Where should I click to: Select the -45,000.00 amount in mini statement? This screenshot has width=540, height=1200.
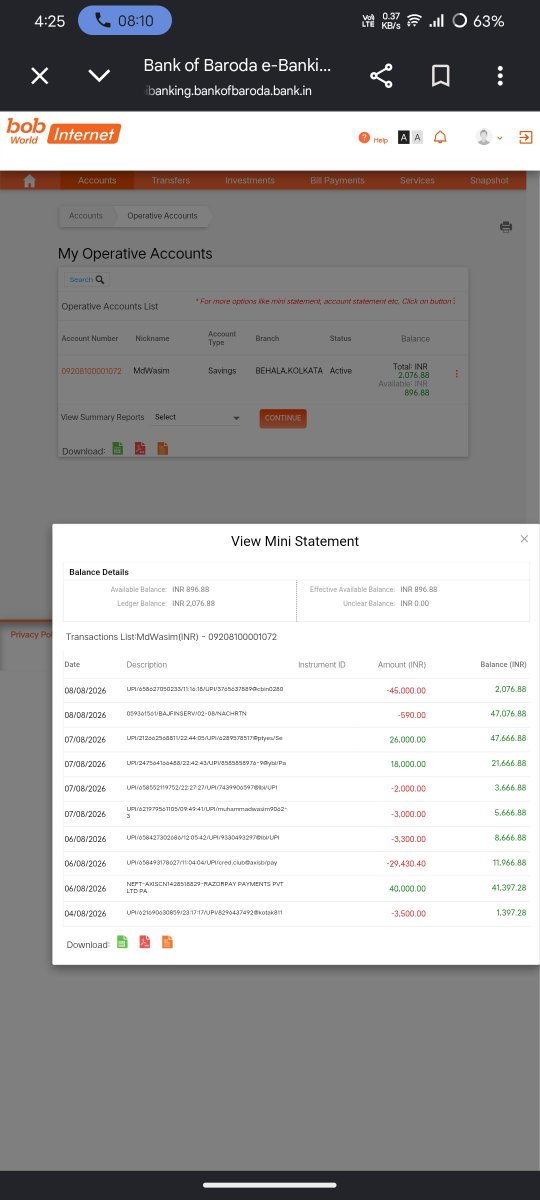[406, 690]
